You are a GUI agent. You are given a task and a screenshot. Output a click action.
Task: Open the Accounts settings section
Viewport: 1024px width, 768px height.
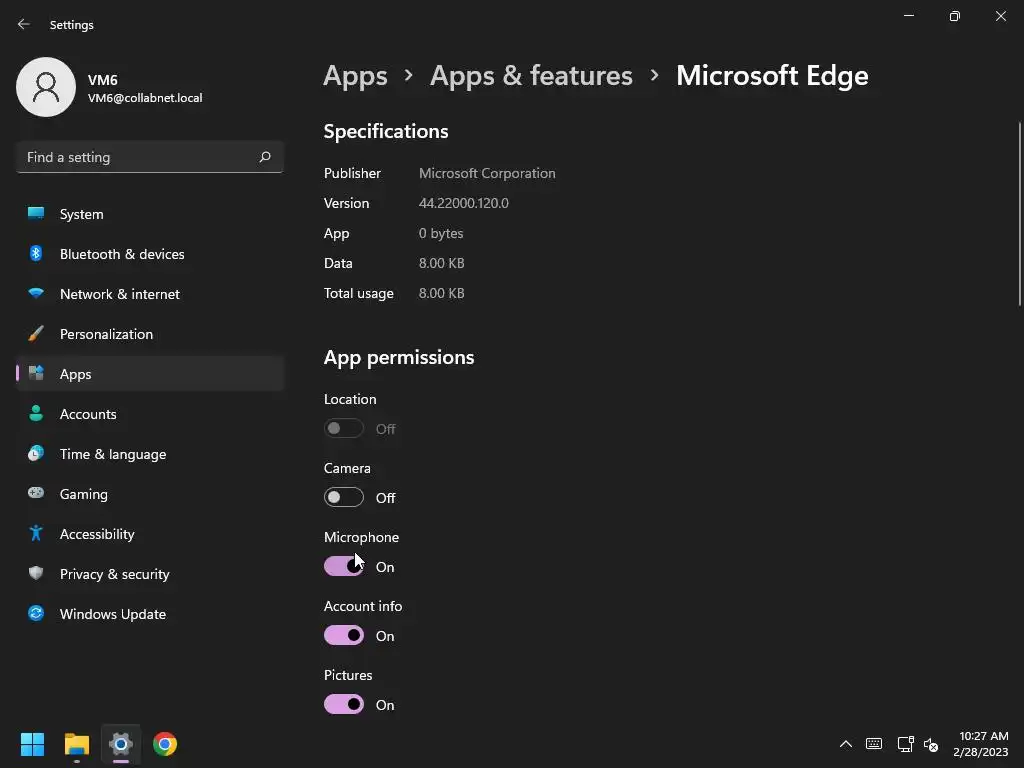point(88,414)
